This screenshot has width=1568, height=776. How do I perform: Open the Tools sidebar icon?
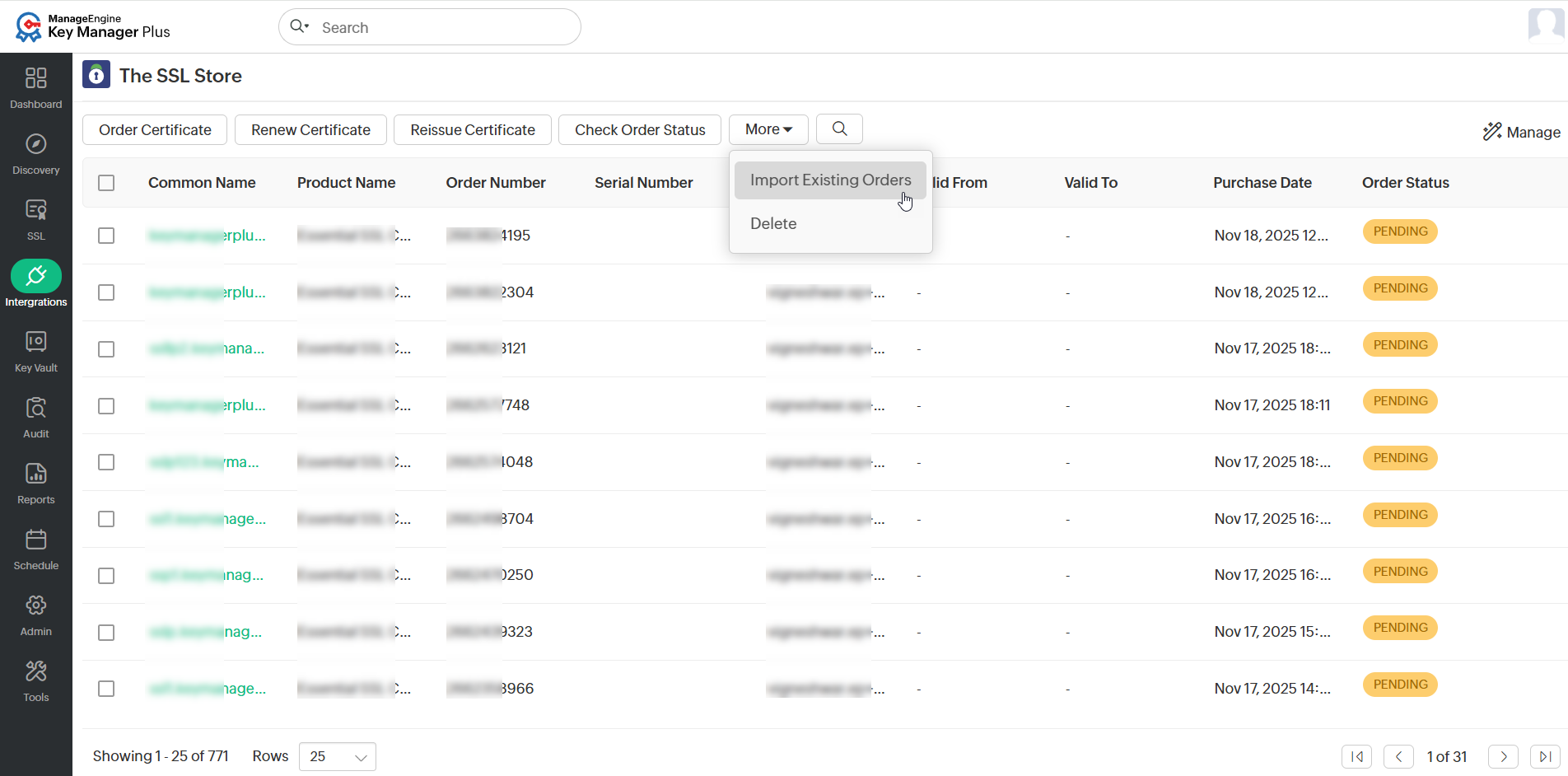[36, 671]
